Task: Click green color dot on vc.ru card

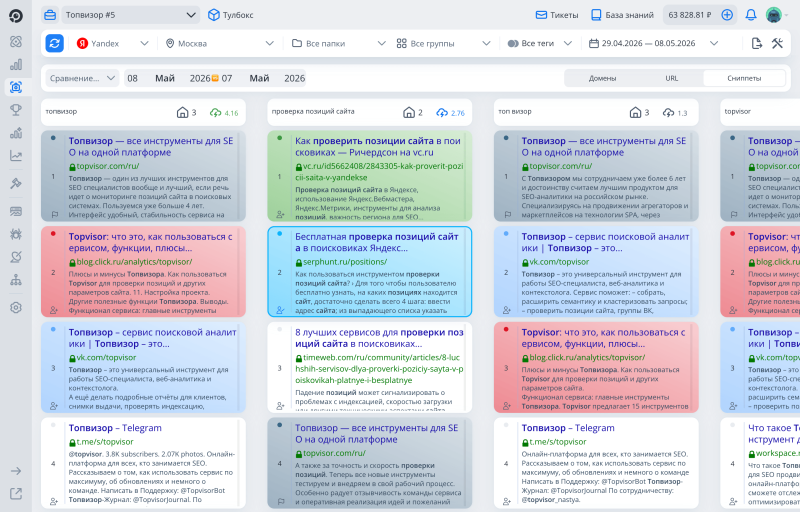Action: point(280,138)
